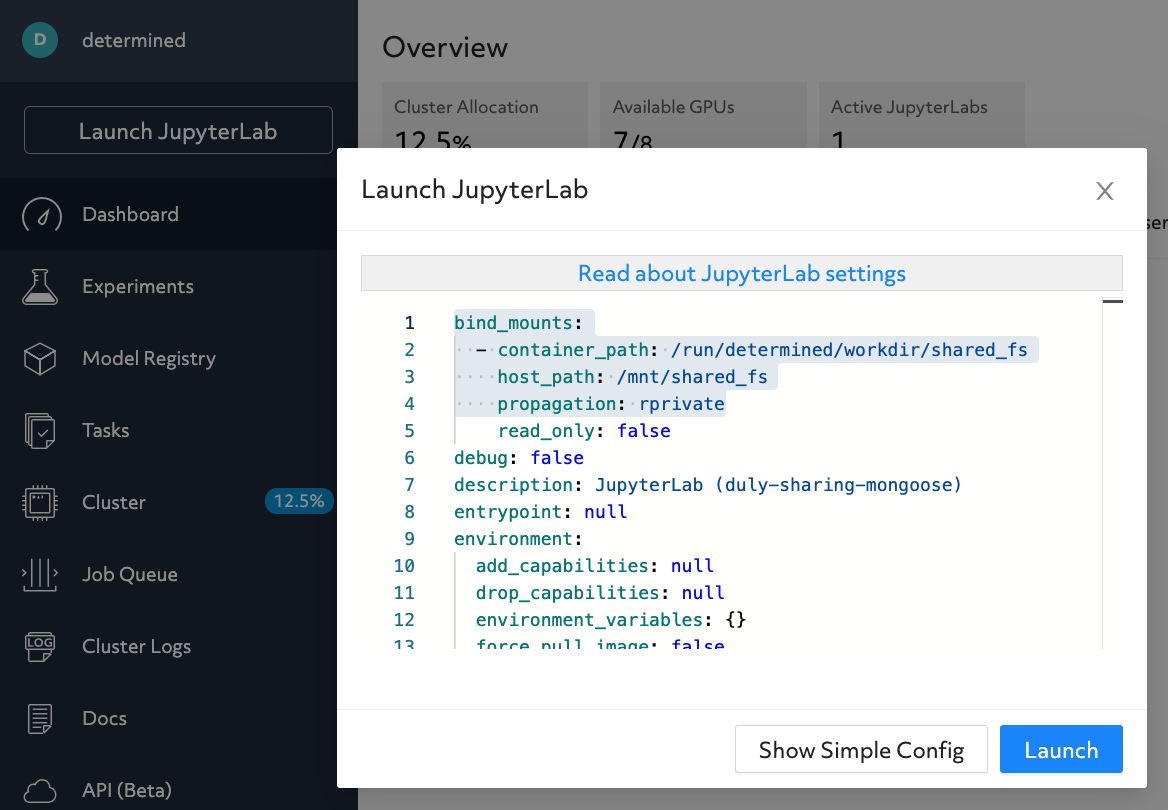Click the drop_capabilities: null line
This screenshot has height=810, width=1168.
(x=600, y=592)
